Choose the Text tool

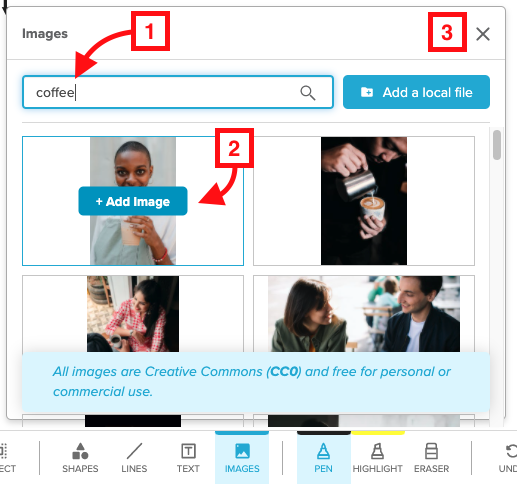[x=188, y=458]
